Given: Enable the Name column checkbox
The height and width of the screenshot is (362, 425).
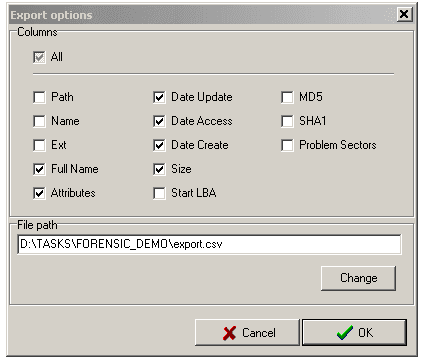Looking at the screenshot, I should (39, 121).
